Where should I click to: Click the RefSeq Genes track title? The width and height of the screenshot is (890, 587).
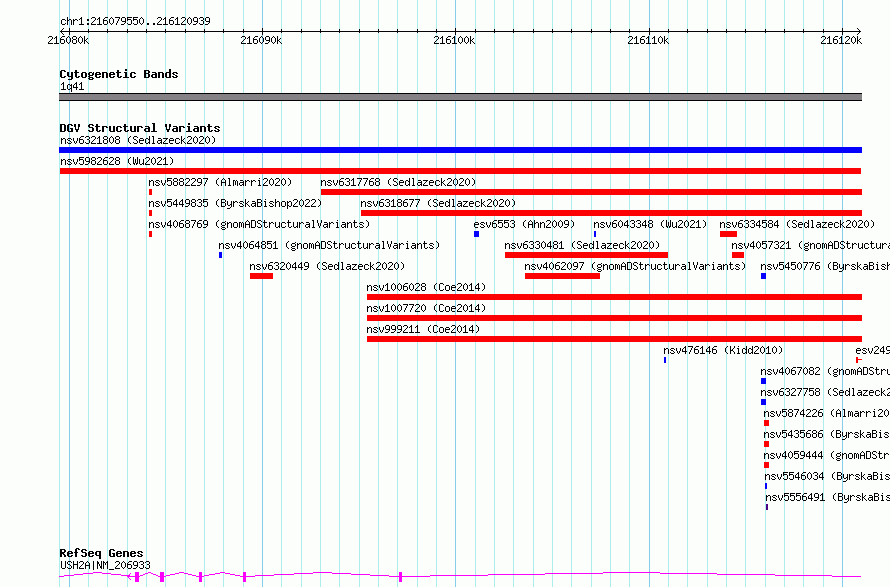101,554
